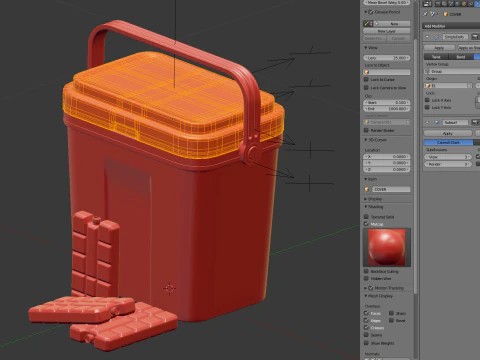Toggle SimpleDeform render visibility camera icon

[x=474, y=37]
